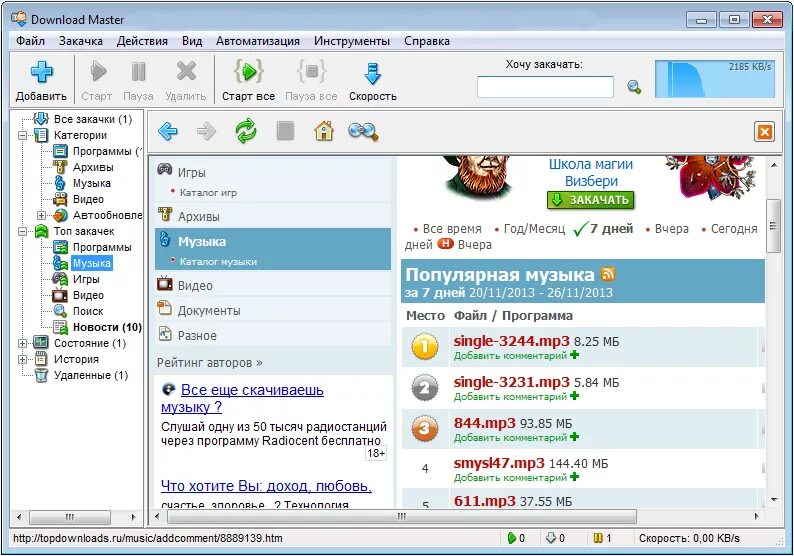This screenshot has width=794, height=556.
Task: Click the Удалить cross icon
Action: point(186,71)
